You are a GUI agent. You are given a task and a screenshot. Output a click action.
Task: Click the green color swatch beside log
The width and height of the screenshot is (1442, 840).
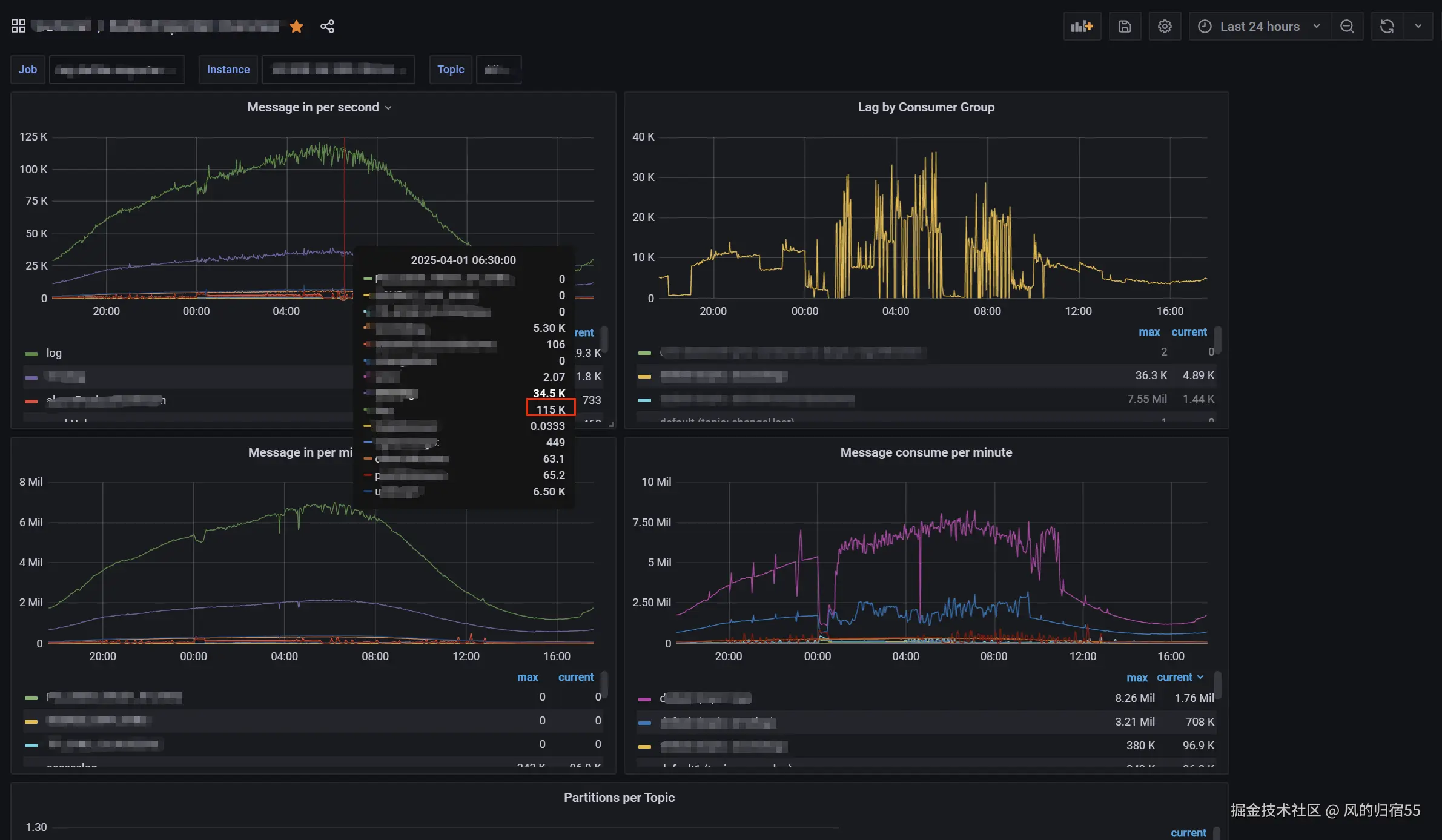(x=31, y=354)
